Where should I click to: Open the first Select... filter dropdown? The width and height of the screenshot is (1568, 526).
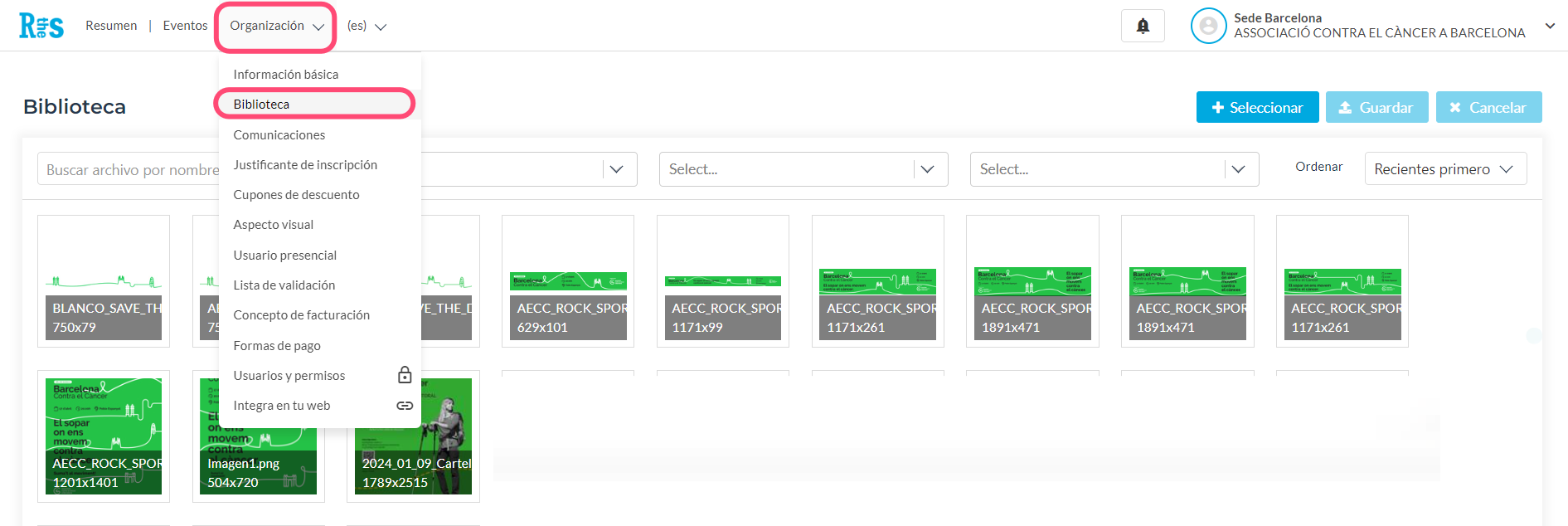pyautogui.click(x=803, y=169)
